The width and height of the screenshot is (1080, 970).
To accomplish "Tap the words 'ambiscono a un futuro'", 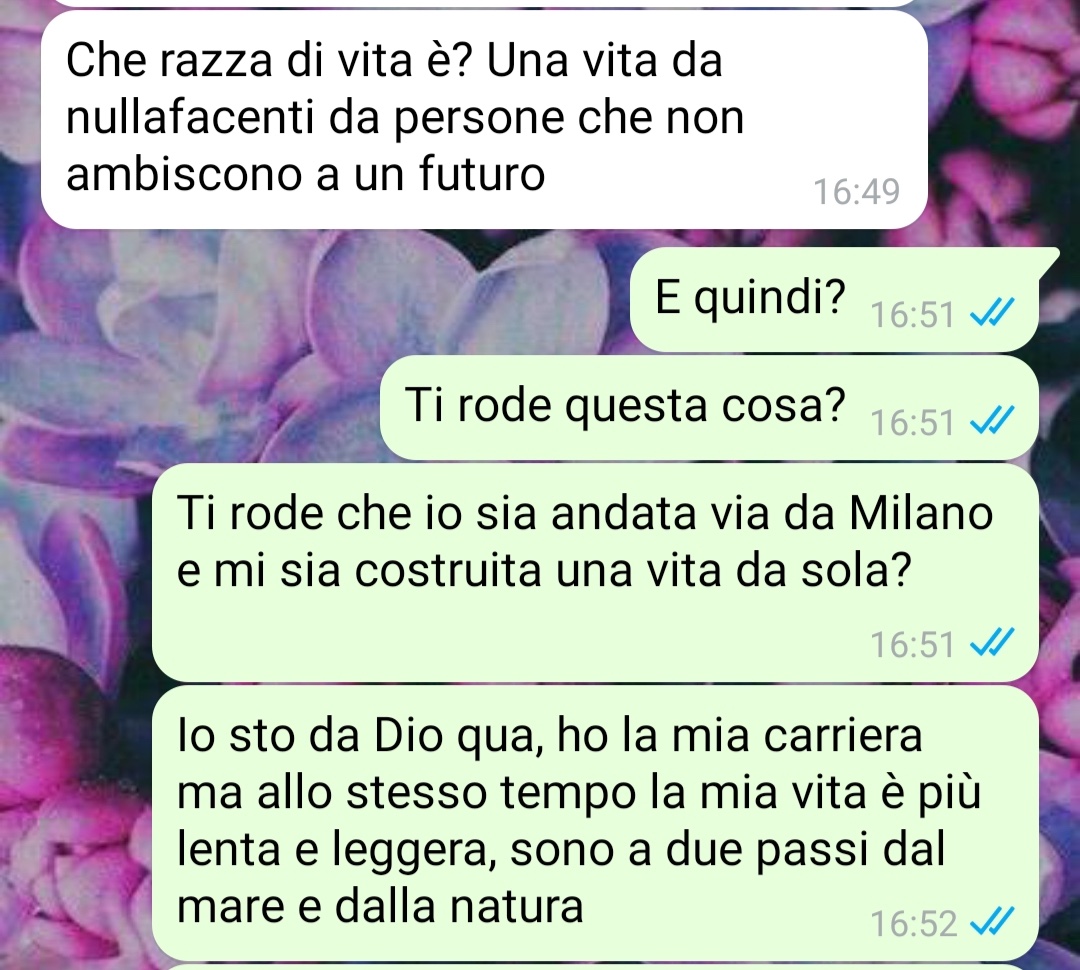I will [306, 174].
